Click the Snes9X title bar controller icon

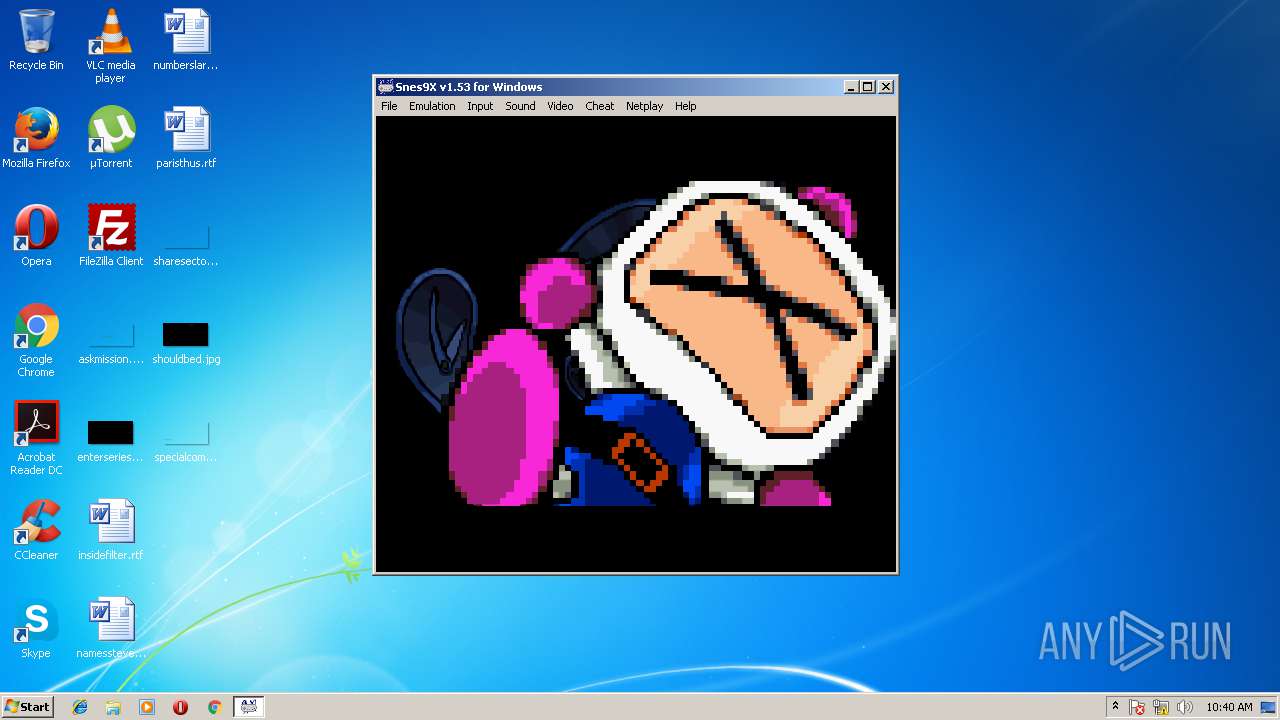pyautogui.click(x=385, y=87)
